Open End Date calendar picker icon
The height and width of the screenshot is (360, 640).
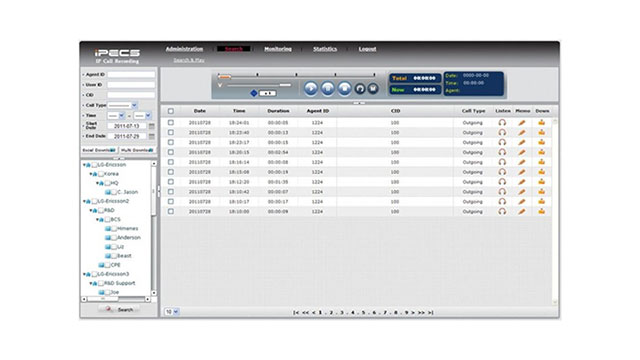pyautogui.click(x=151, y=136)
